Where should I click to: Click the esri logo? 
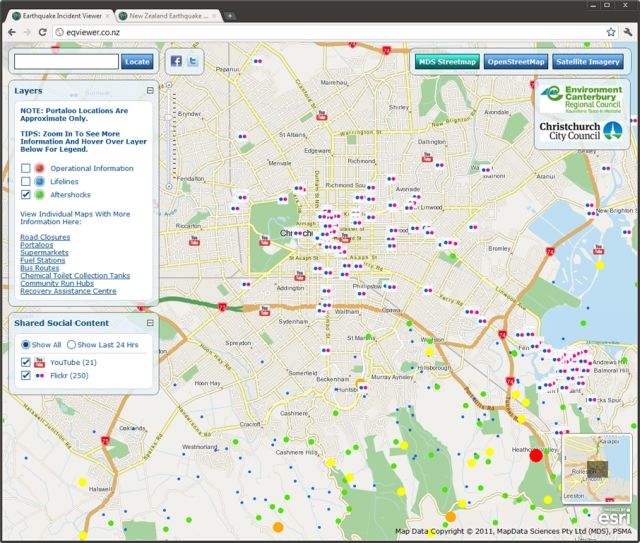[614, 518]
